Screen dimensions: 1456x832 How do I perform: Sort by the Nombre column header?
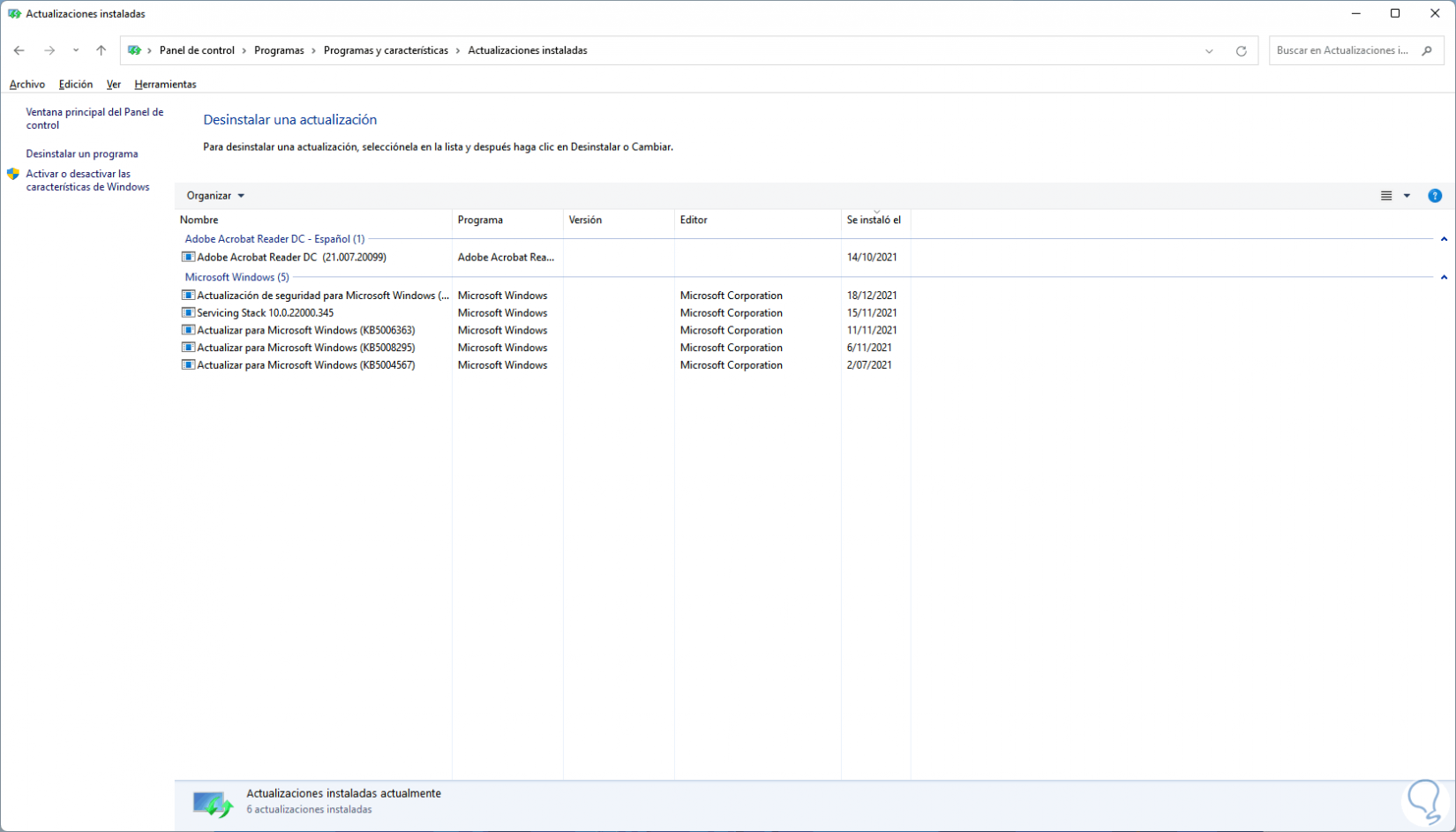click(313, 220)
